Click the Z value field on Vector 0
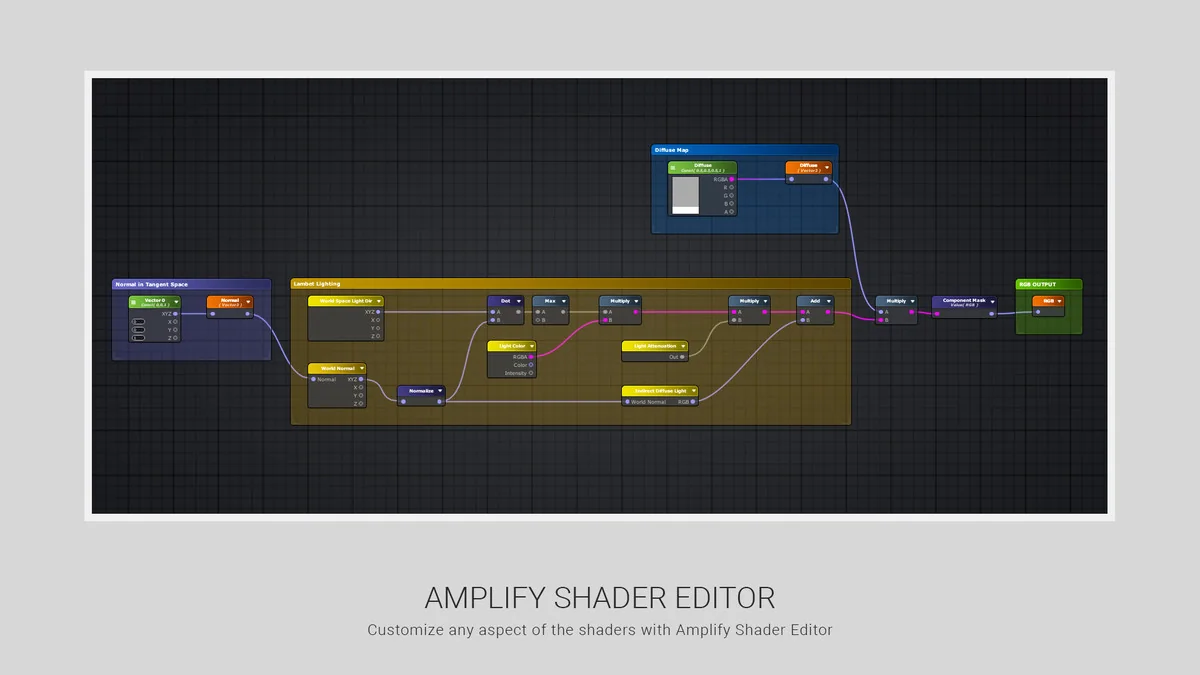Viewport: 1200px width, 675px height. pos(138,338)
